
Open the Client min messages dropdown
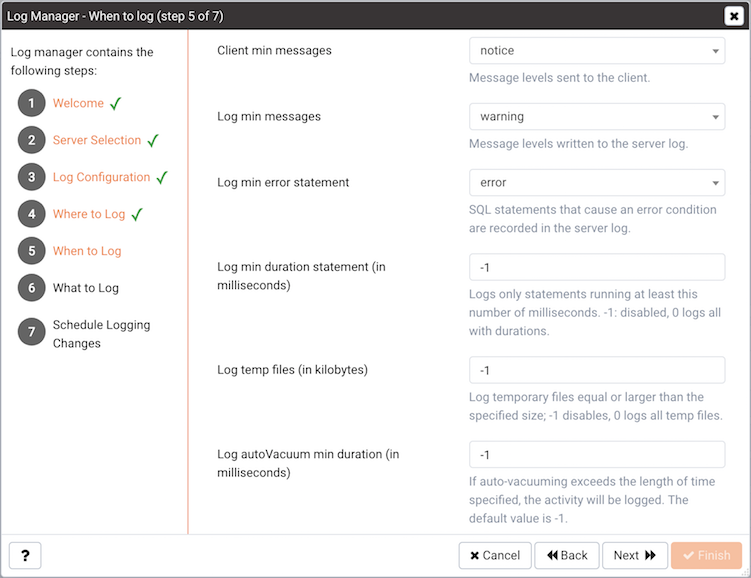(x=597, y=51)
